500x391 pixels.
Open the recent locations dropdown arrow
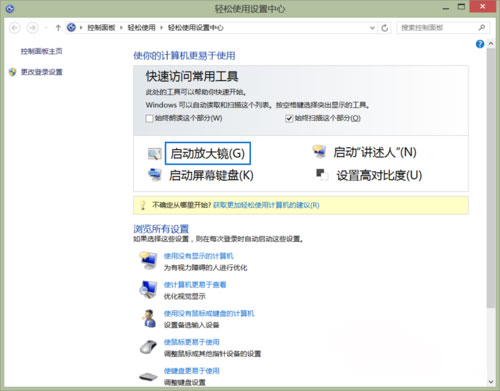coord(46,28)
